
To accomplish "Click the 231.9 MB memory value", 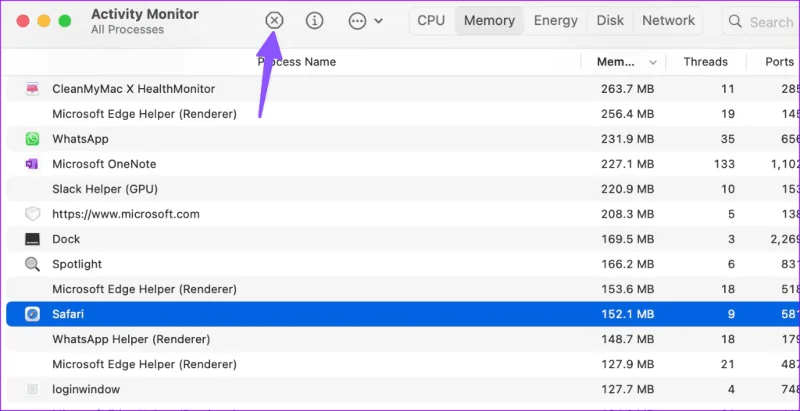I will pos(628,139).
